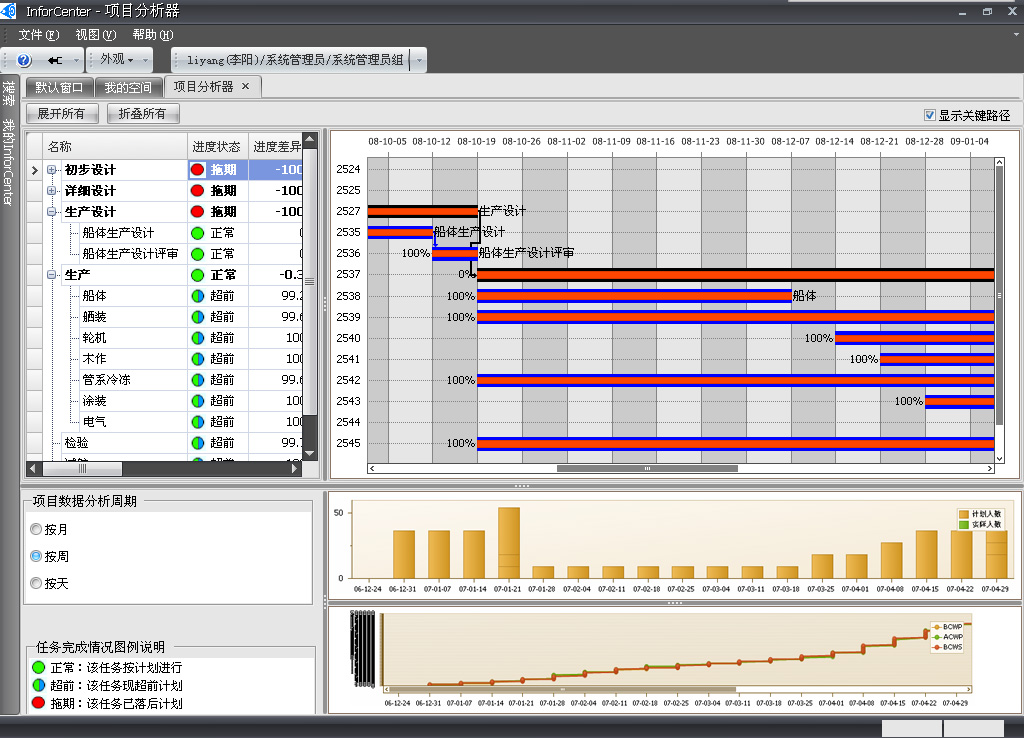The image size is (1024, 738).
Task: Click the 实际人数 legend swatch
Action: click(963, 524)
